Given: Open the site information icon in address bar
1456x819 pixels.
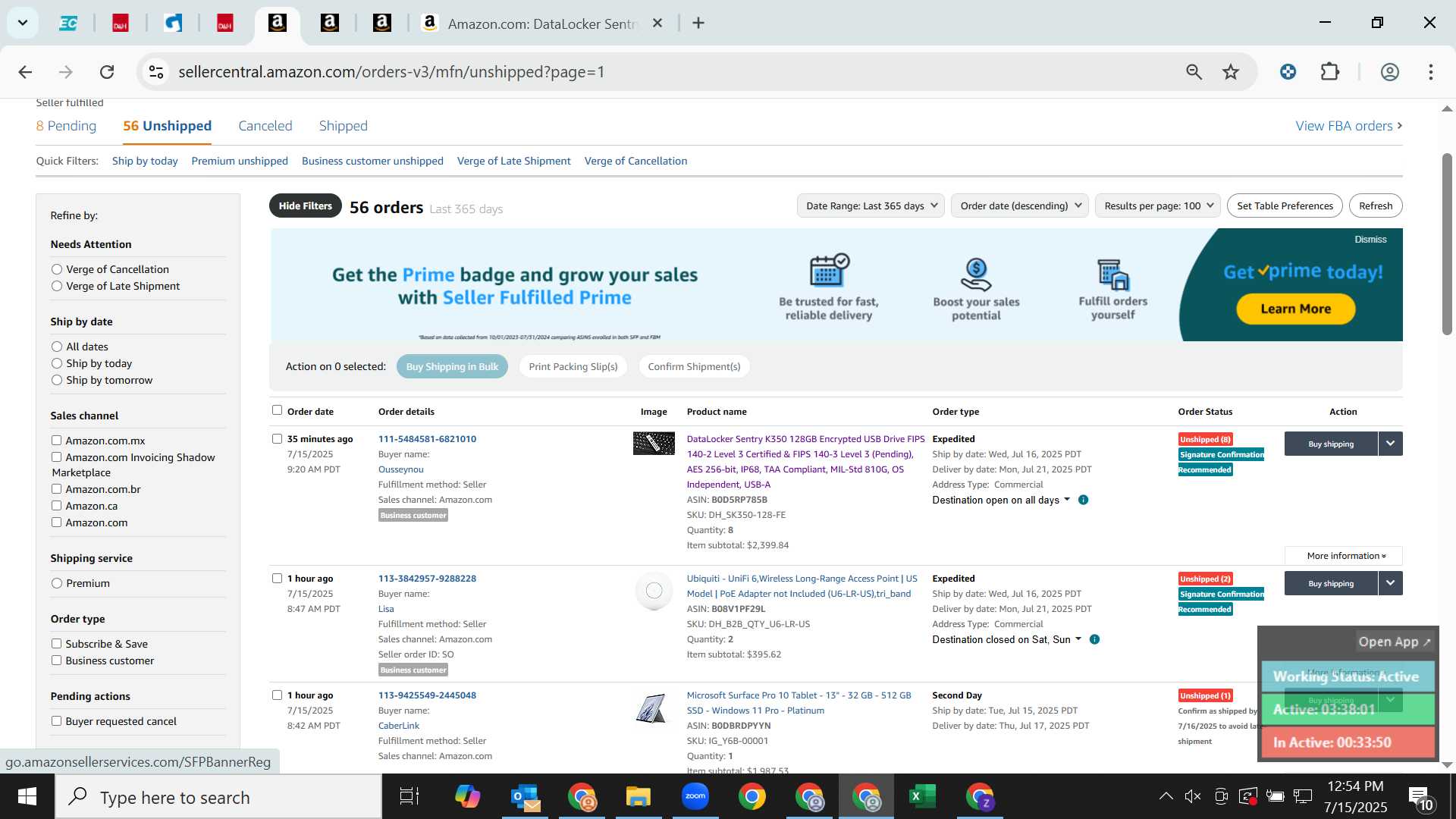Looking at the screenshot, I should tap(156, 72).
